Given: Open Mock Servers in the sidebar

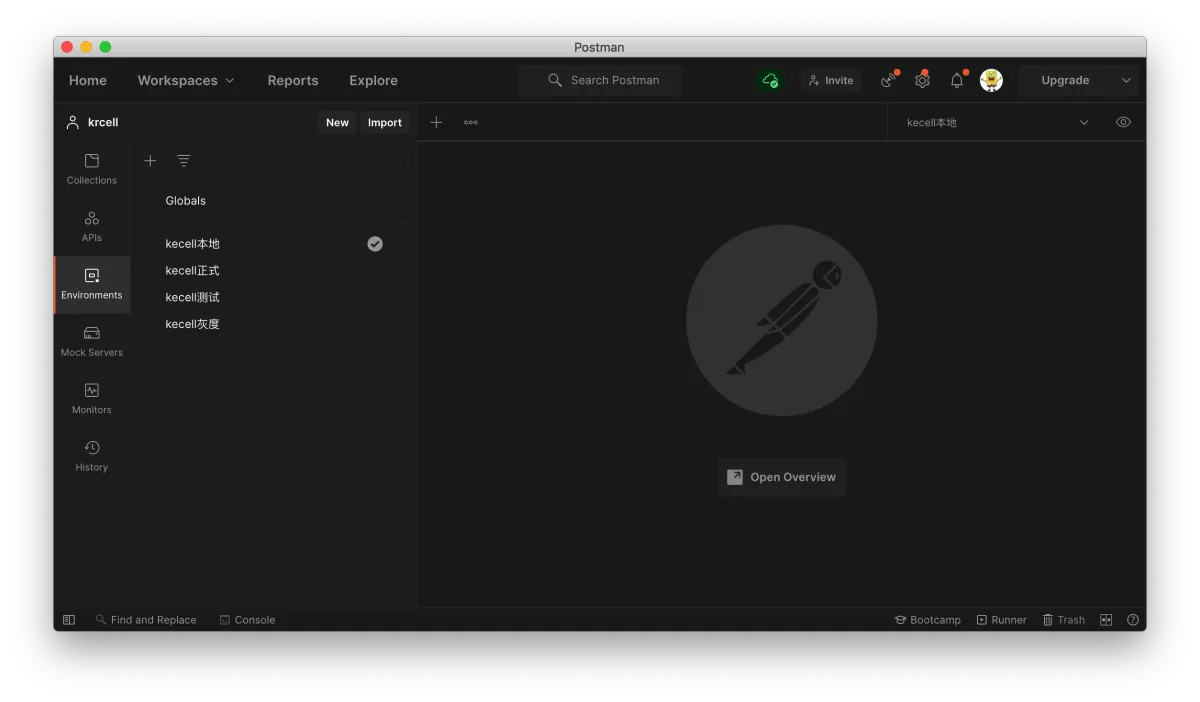Looking at the screenshot, I should pos(92,341).
